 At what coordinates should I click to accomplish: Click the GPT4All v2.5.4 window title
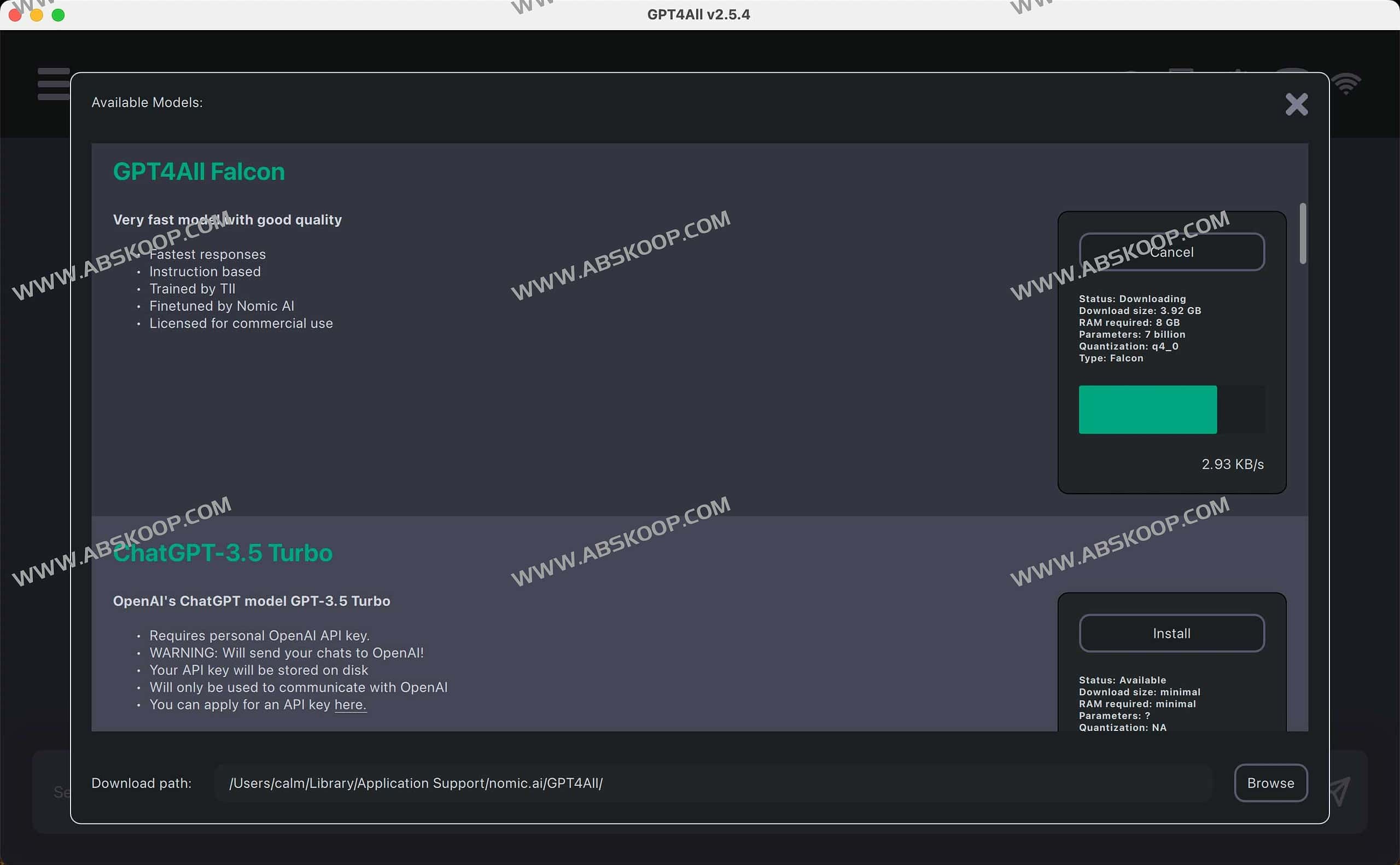[698, 15]
